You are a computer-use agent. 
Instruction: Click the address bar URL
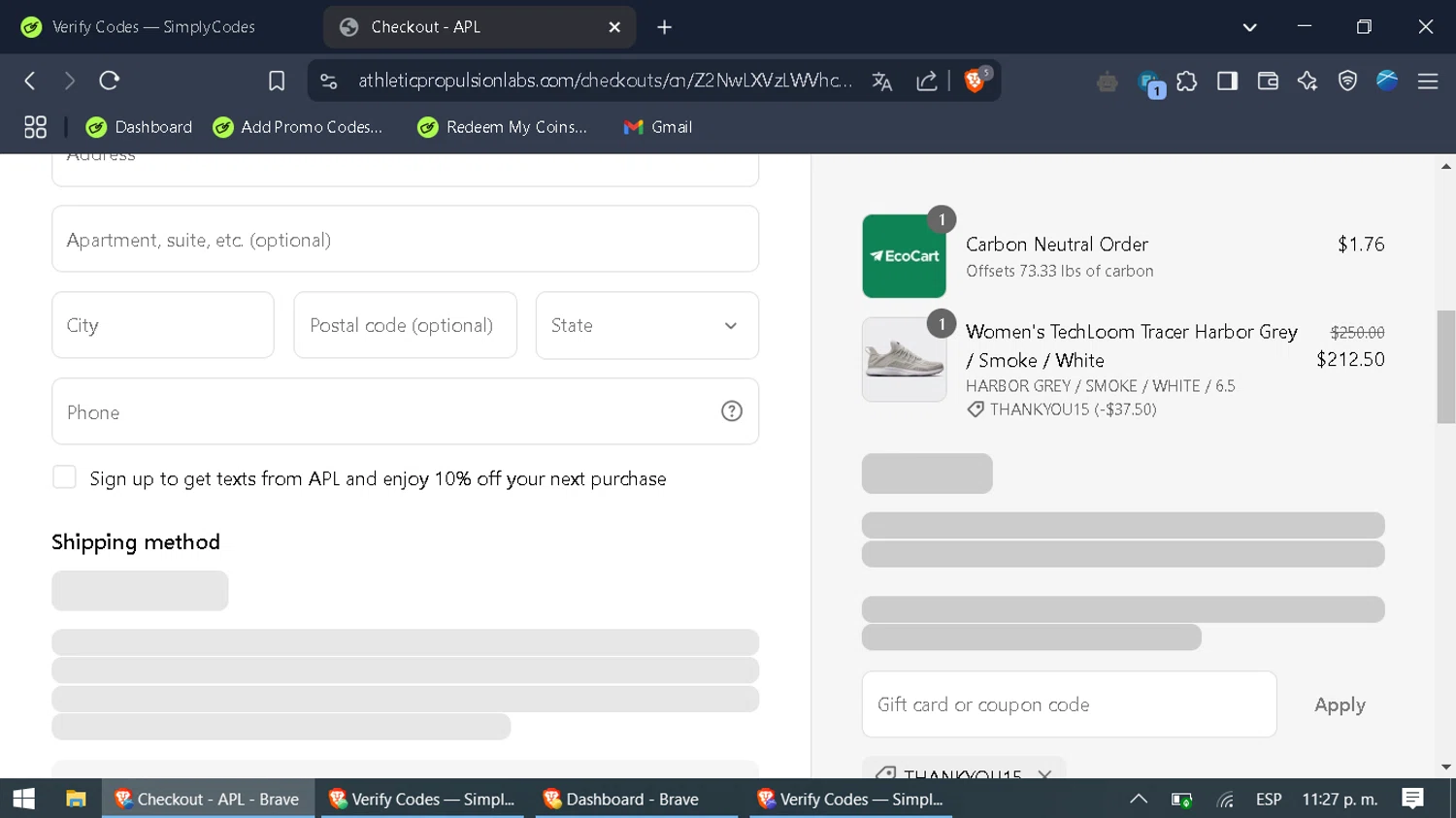(x=606, y=81)
